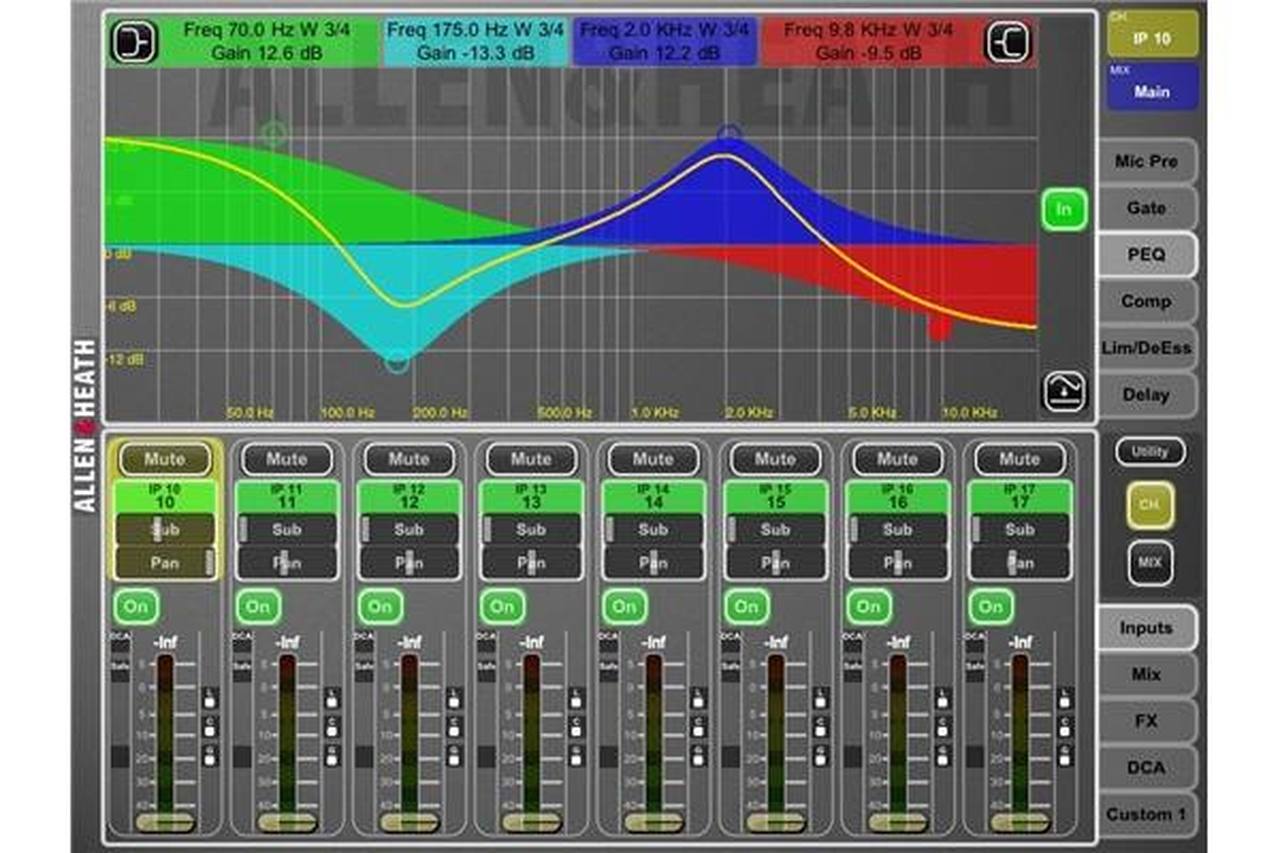Turn off the On button for channel 13

click(502, 606)
